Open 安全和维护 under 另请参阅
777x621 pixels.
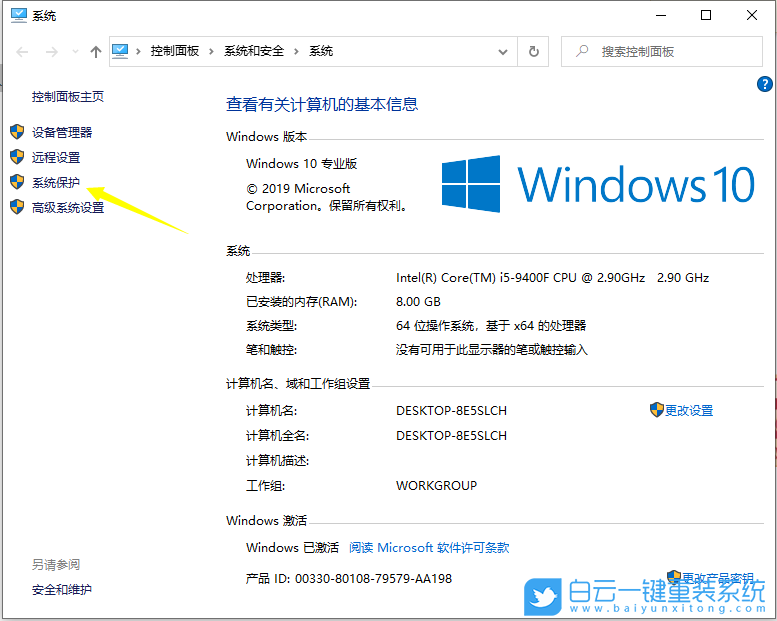click(x=62, y=590)
